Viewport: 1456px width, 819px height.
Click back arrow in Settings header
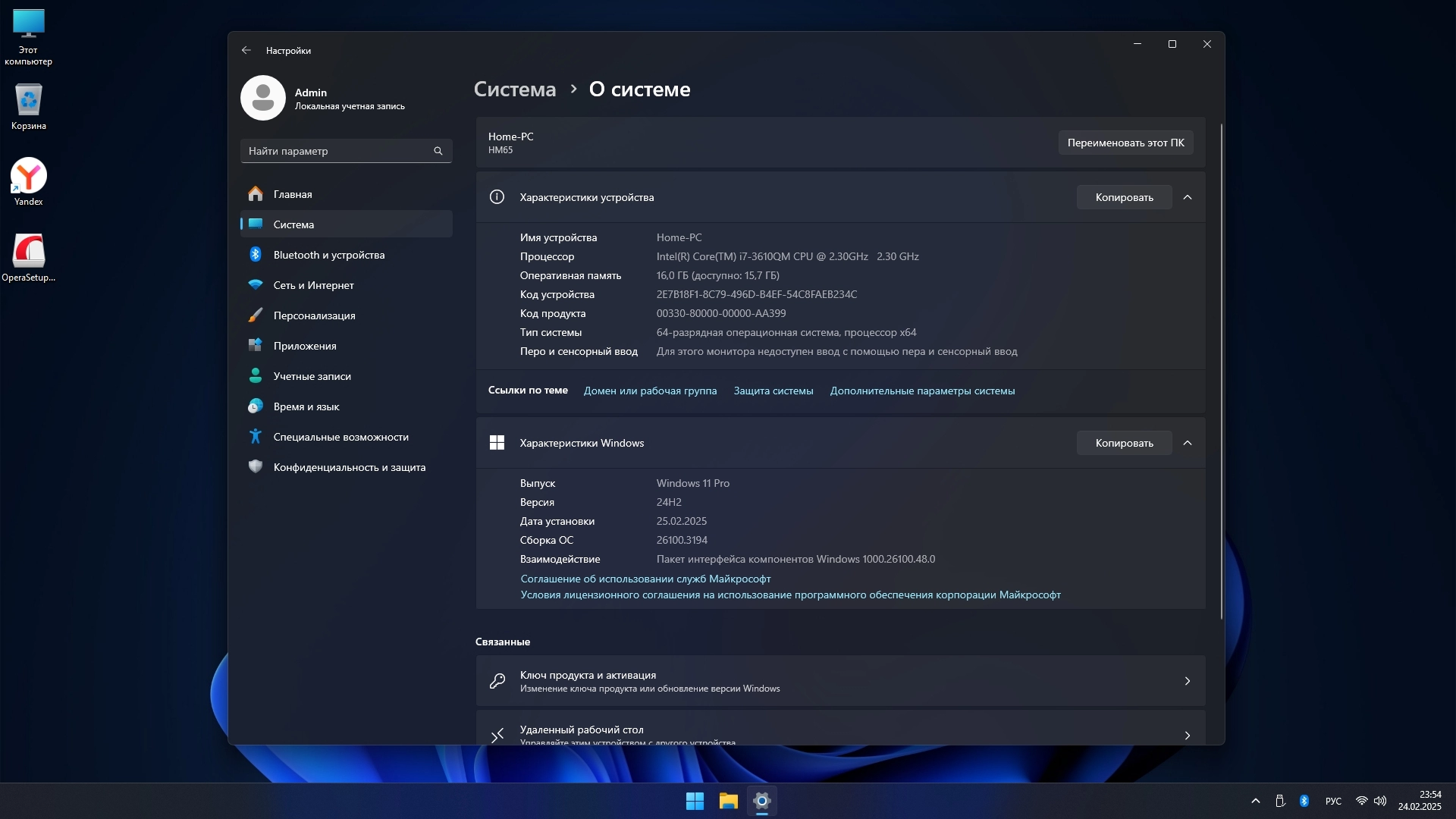[246, 50]
